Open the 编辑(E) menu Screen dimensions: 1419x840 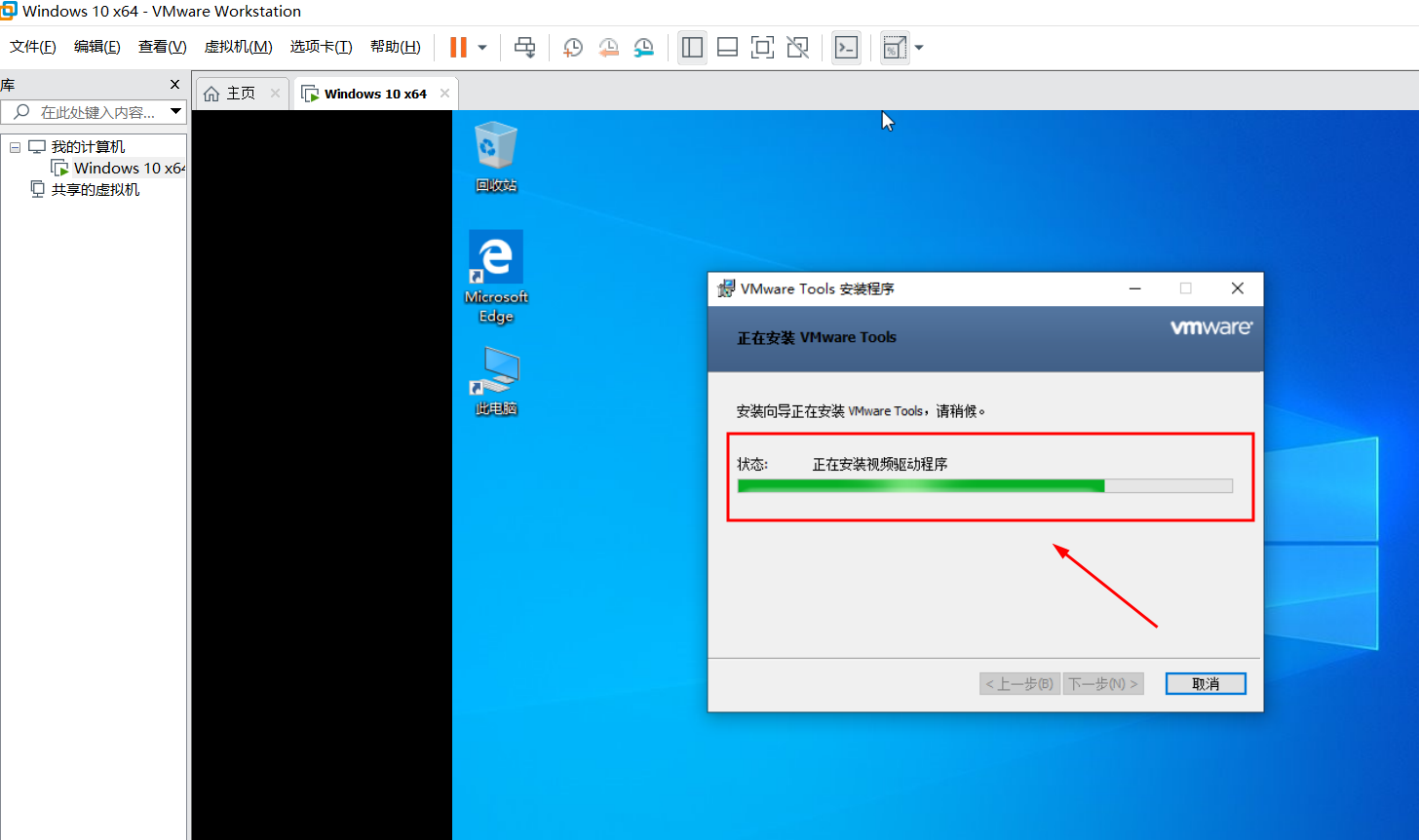[x=97, y=47]
